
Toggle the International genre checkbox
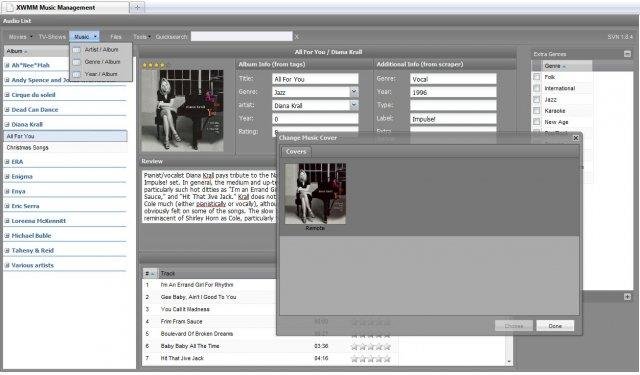coord(537,88)
